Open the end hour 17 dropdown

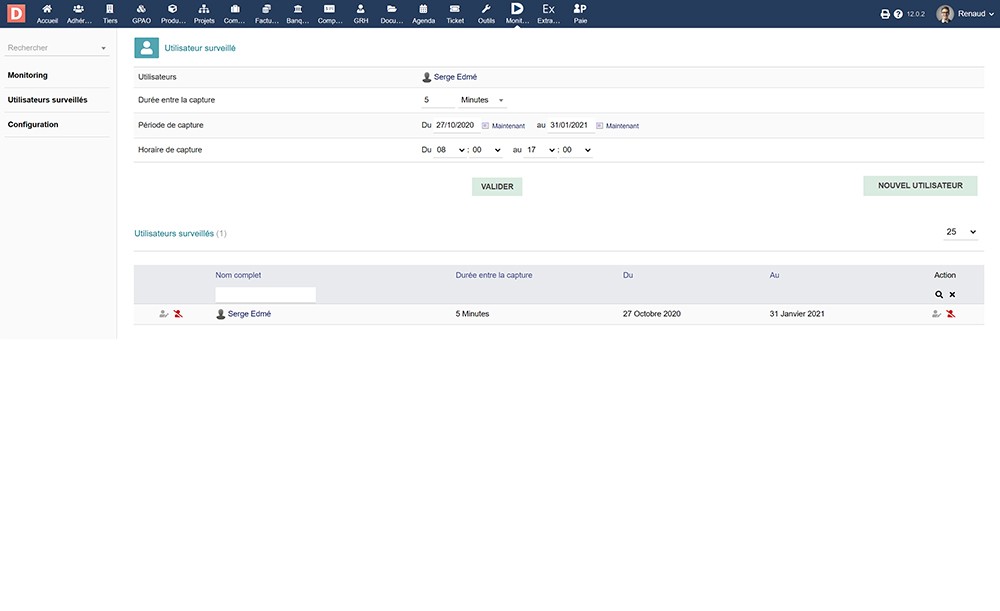540,150
